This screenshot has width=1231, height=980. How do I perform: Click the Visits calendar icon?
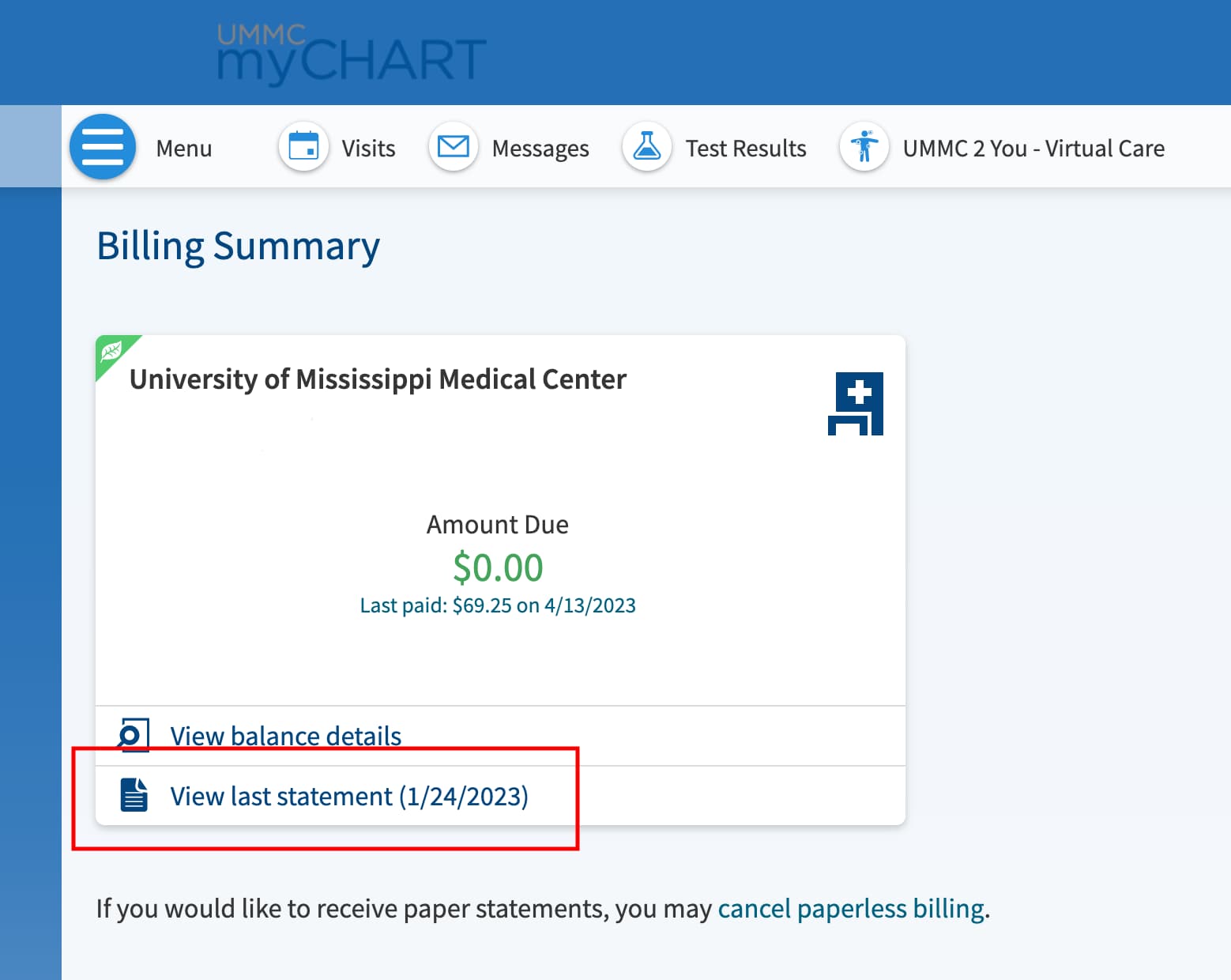pos(303,147)
